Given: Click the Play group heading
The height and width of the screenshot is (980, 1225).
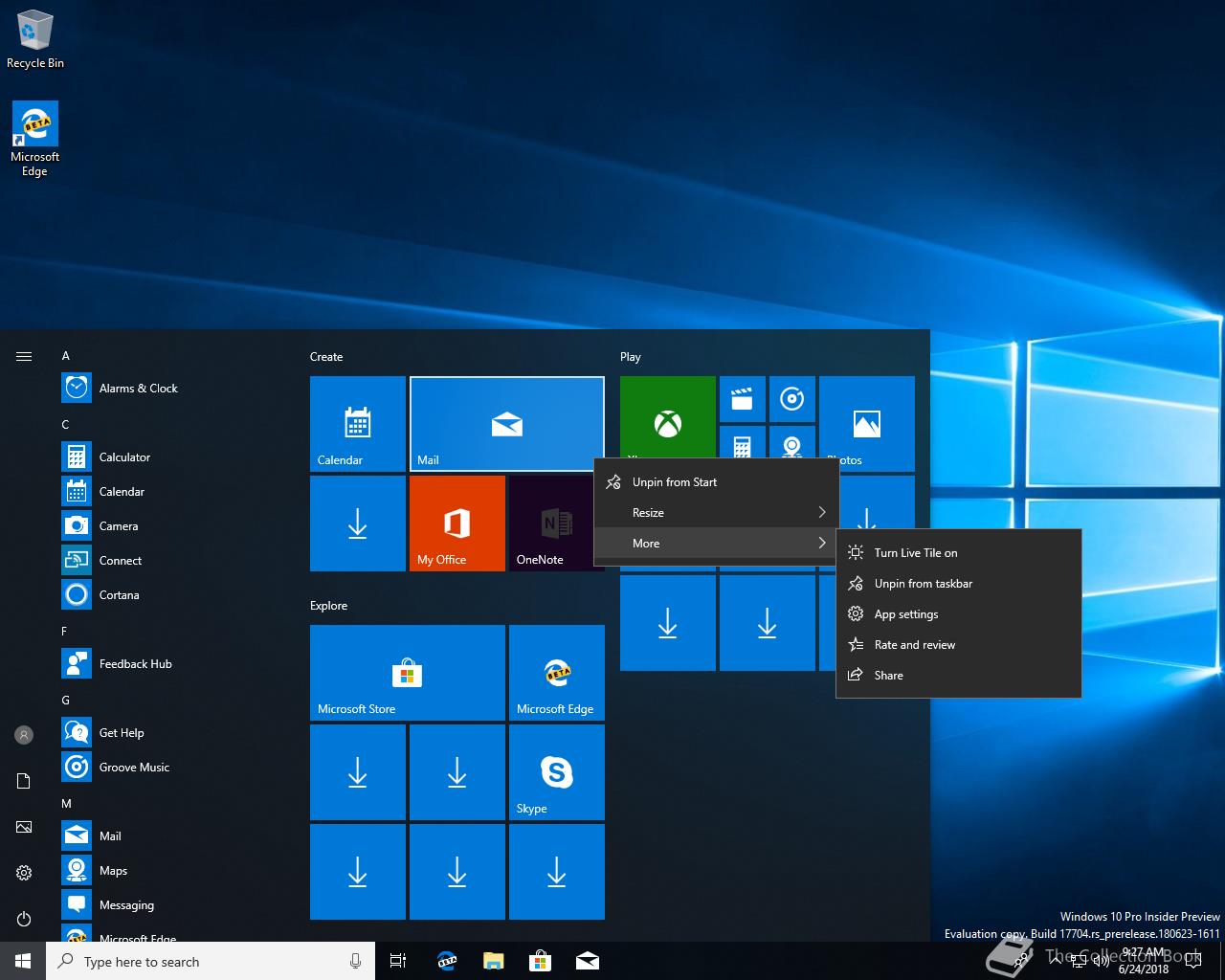Looking at the screenshot, I should [631, 357].
